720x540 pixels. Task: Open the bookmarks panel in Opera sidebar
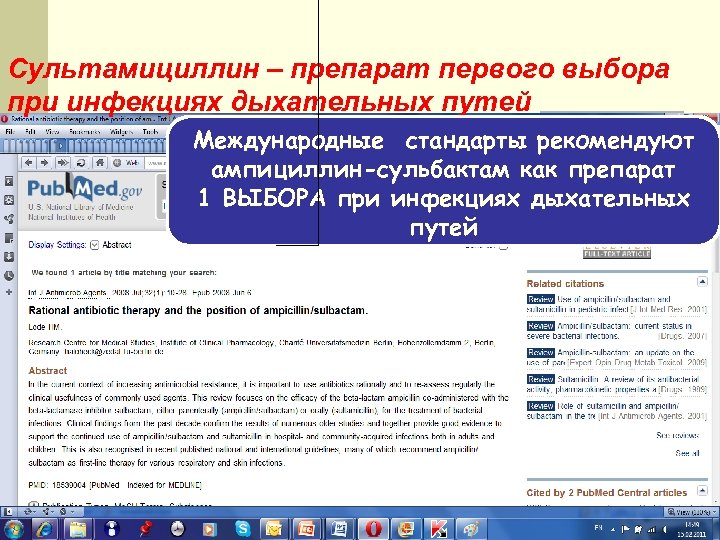click(x=9, y=180)
